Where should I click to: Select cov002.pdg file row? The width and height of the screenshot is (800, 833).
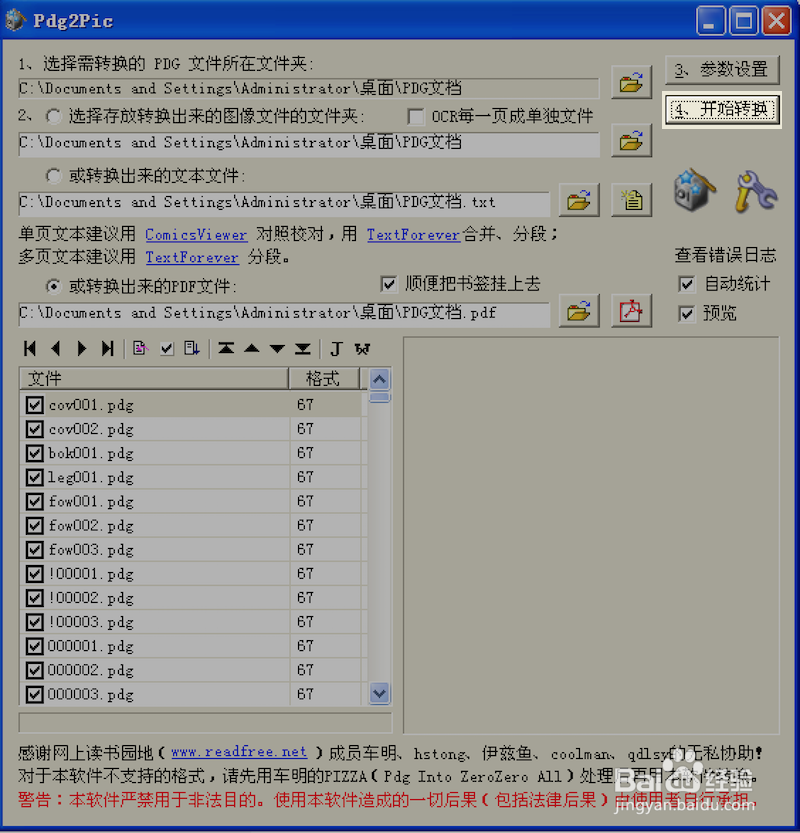[x=193, y=429]
